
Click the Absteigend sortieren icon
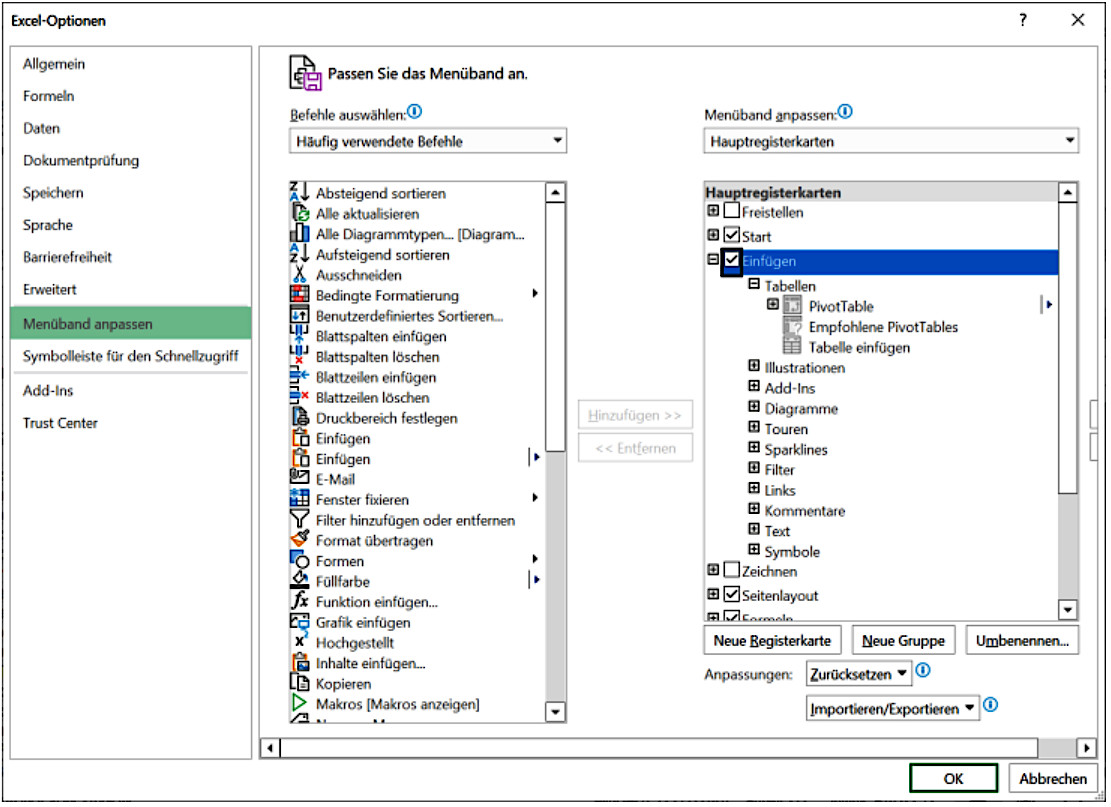click(x=299, y=193)
